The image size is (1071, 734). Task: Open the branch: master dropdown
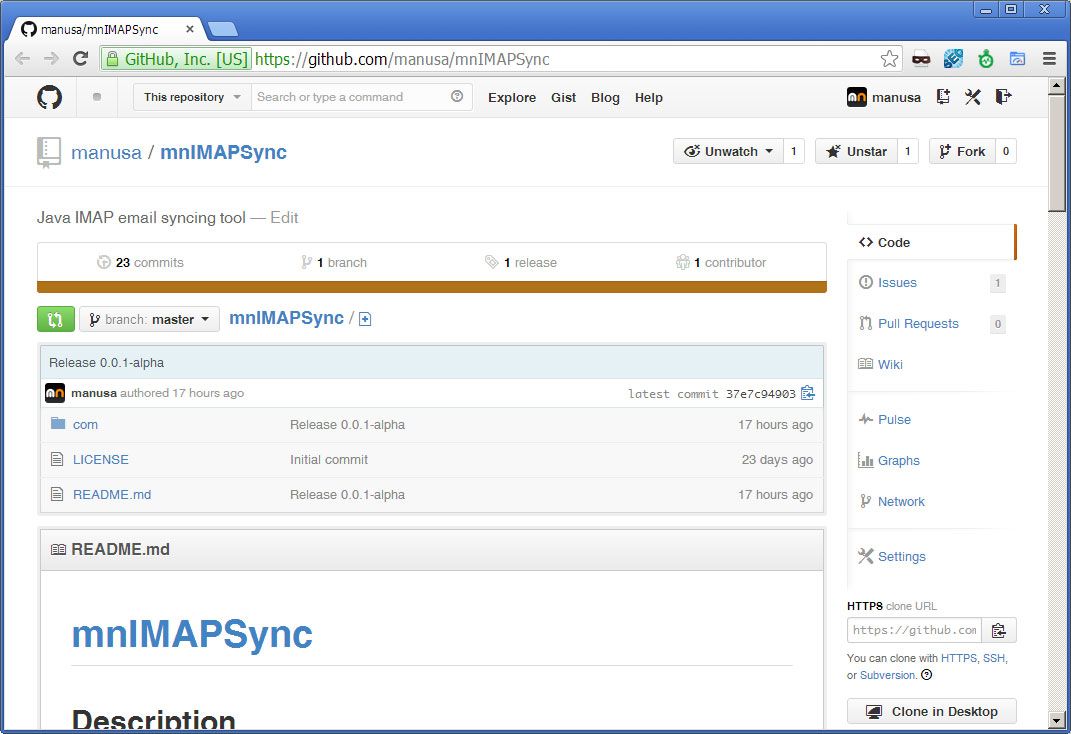pos(149,318)
